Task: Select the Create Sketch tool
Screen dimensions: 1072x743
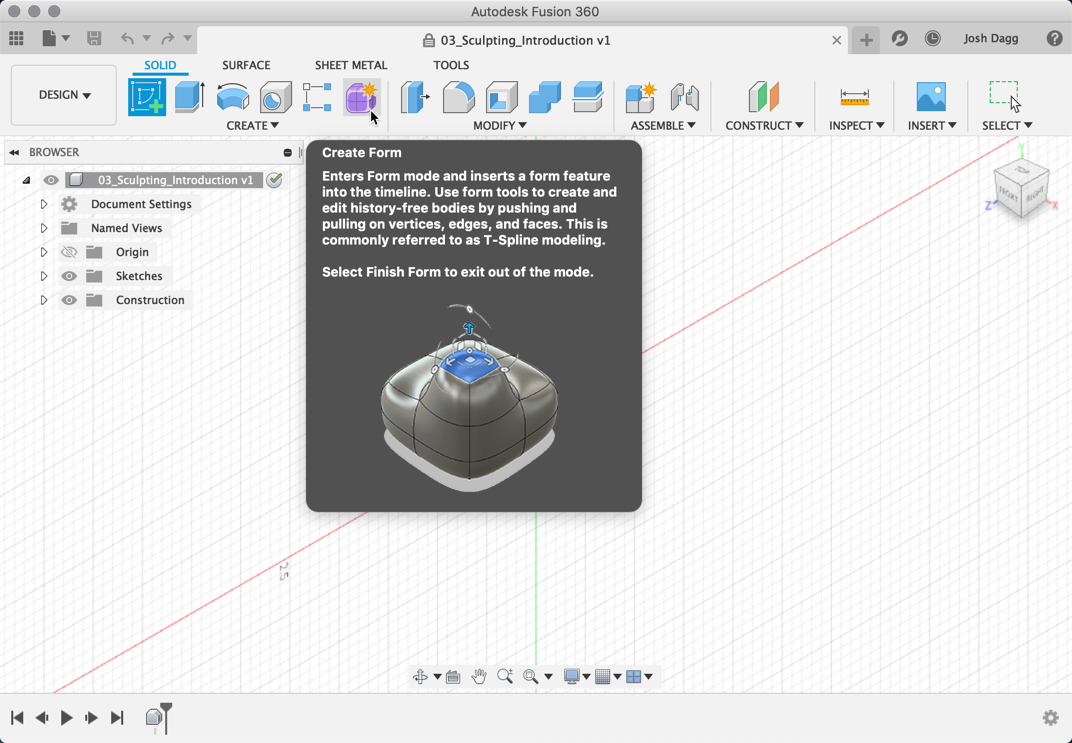Action: point(147,97)
